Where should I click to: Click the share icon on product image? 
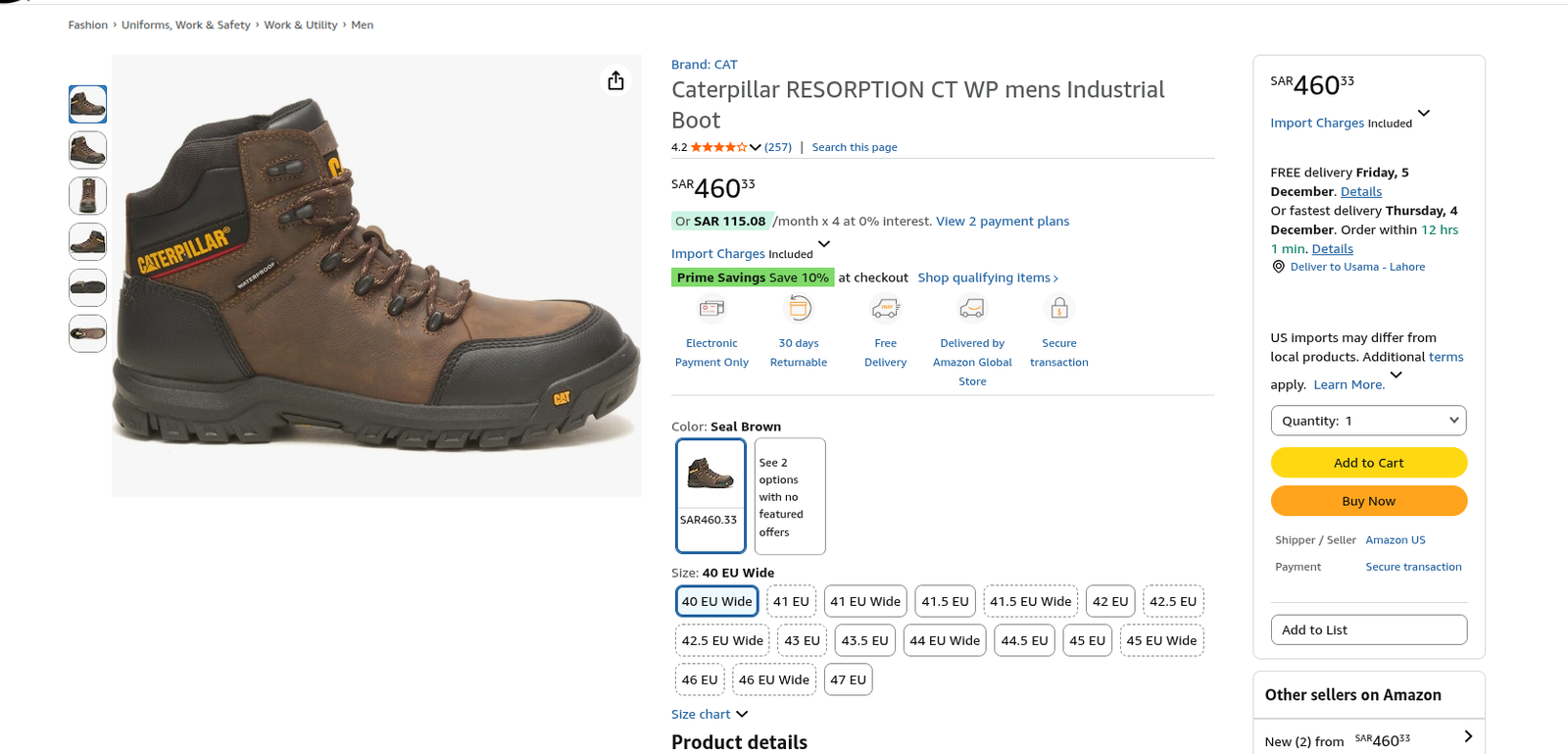click(x=615, y=80)
